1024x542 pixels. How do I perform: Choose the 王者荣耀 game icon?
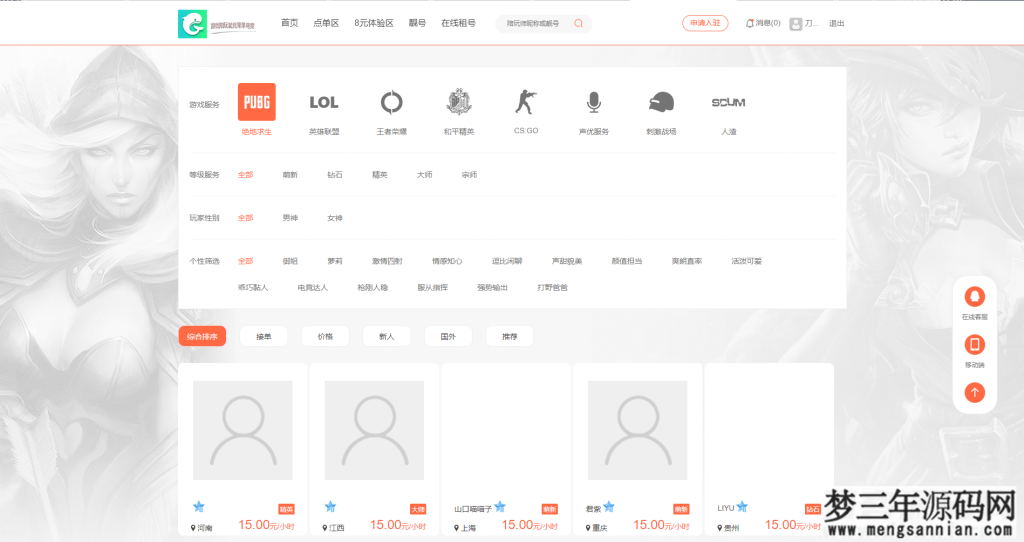point(391,102)
